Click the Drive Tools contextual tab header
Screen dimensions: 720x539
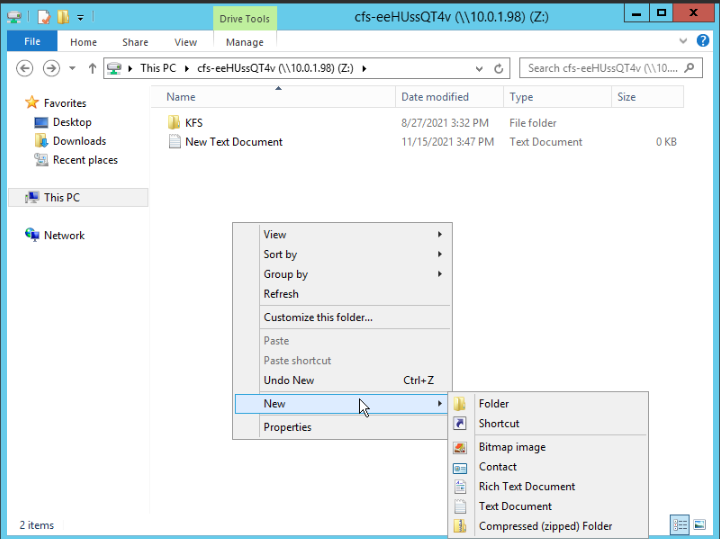point(245,18)
